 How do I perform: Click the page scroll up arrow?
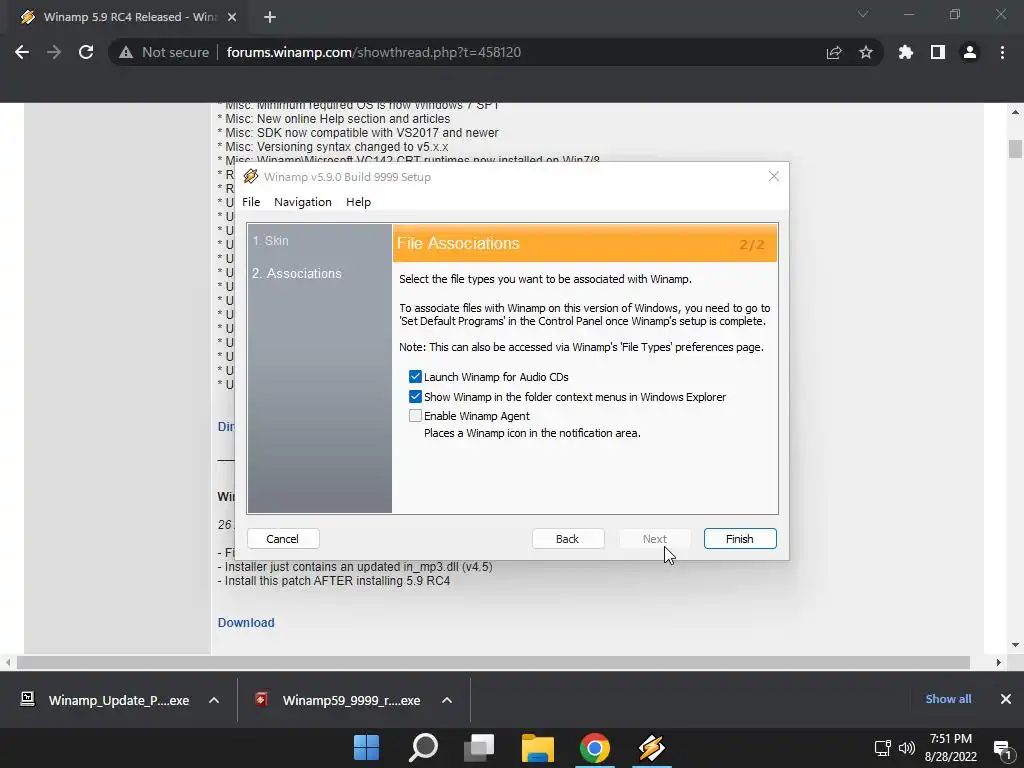(x=1015, y=112)
